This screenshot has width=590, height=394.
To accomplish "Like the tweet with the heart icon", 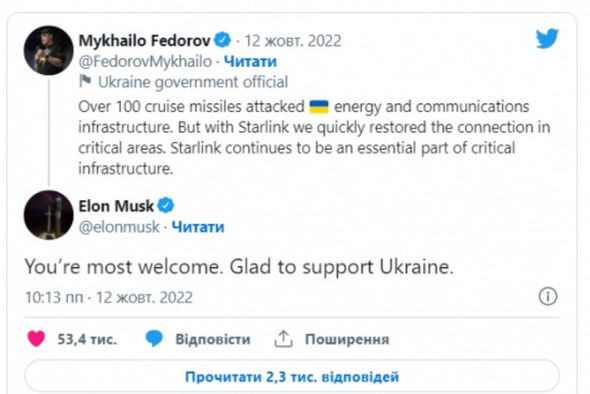I will pos(36,339).
